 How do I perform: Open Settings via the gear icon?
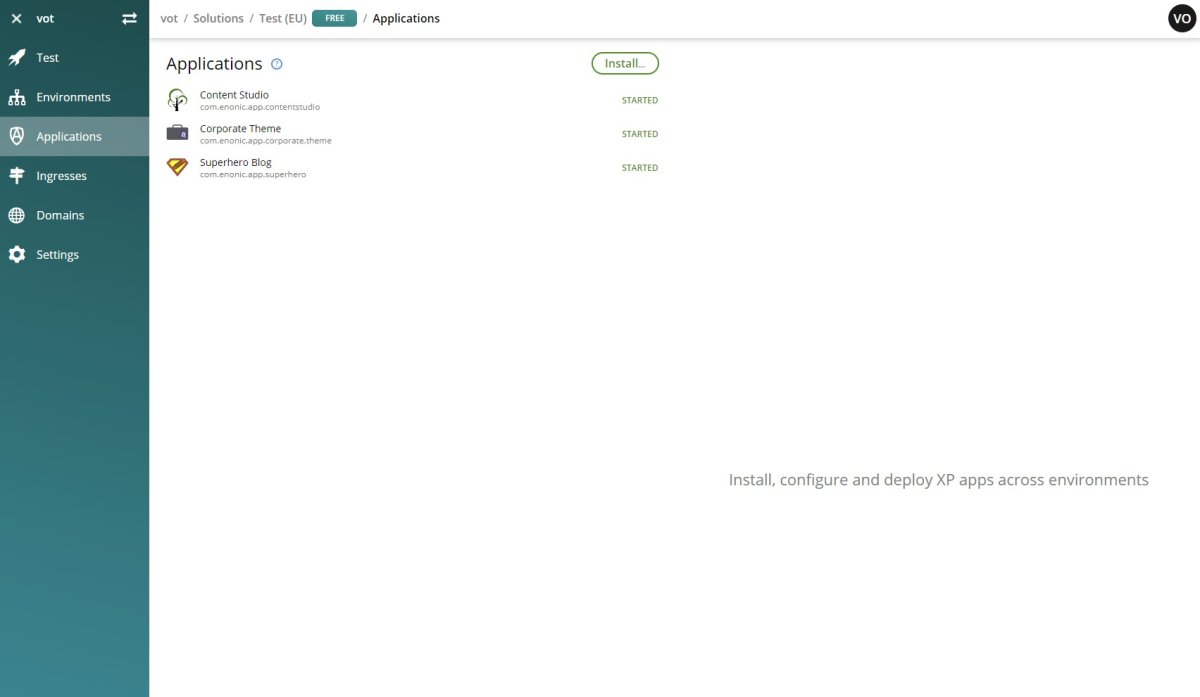click(16, 254)
